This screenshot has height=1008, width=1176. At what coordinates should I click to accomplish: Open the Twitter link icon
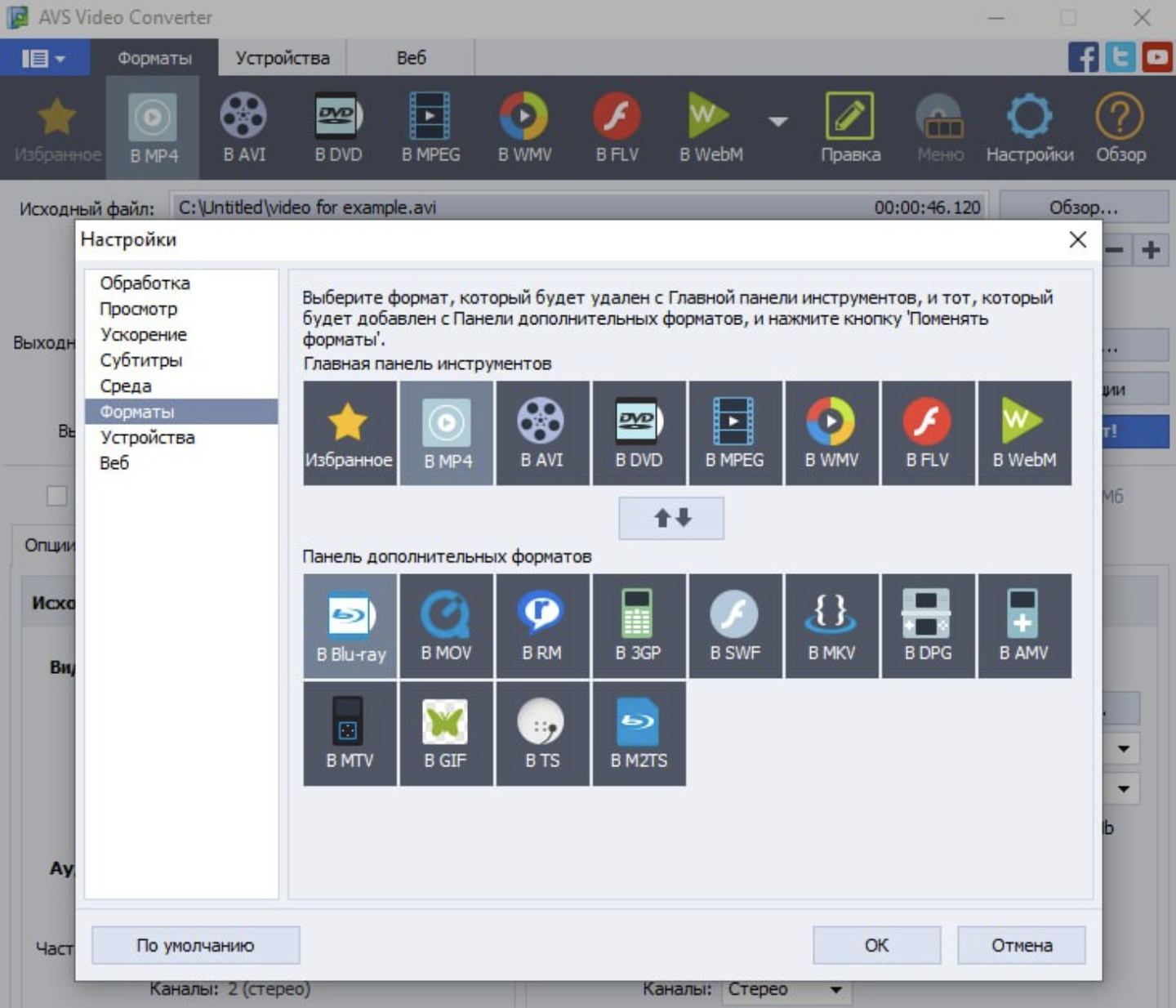[1120, 57]
